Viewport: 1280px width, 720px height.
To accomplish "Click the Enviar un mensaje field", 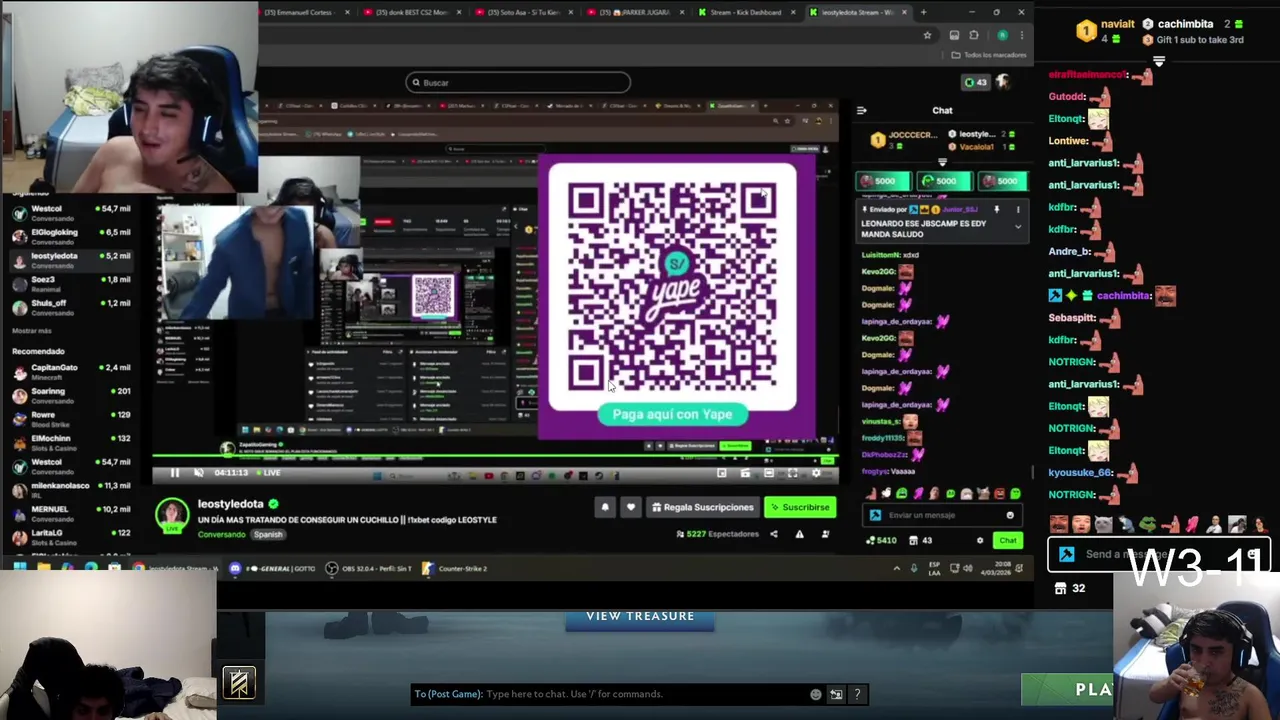I will click(x=944, y=515).
